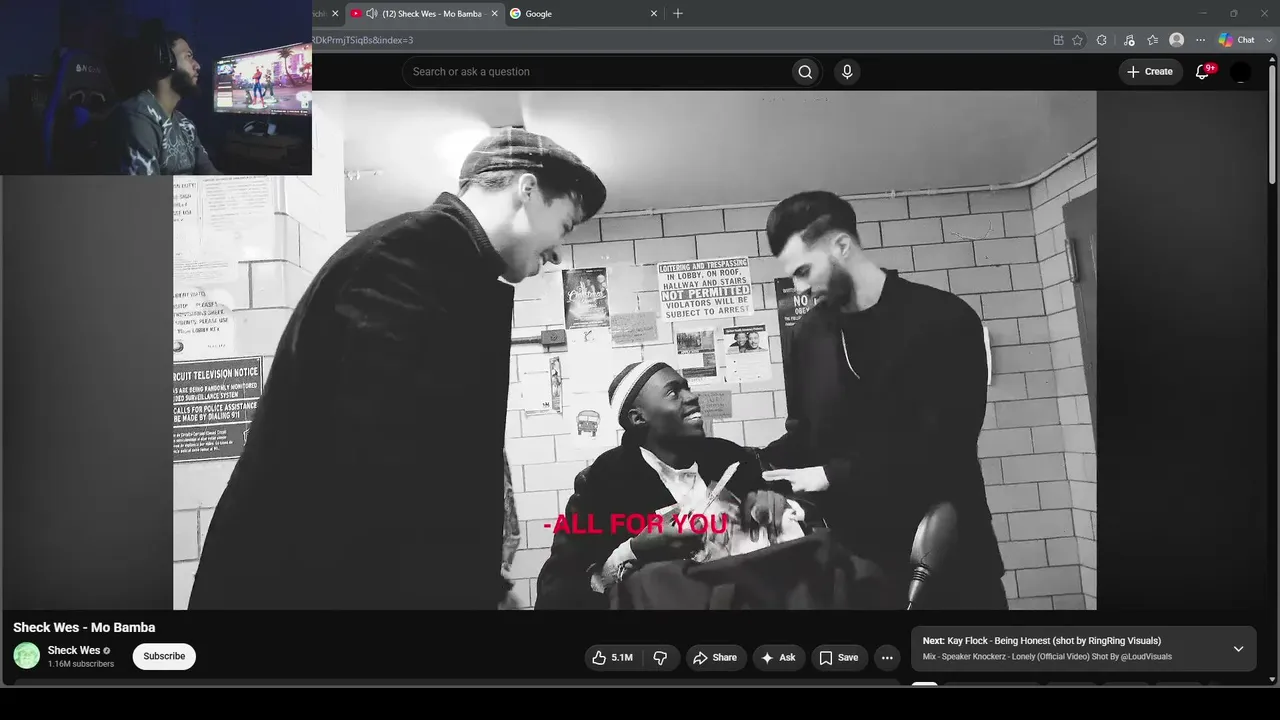This screenshot has height=720, width=1280.
Task: Open the Sheck Wes channel name link
Action: coord(74,651)
